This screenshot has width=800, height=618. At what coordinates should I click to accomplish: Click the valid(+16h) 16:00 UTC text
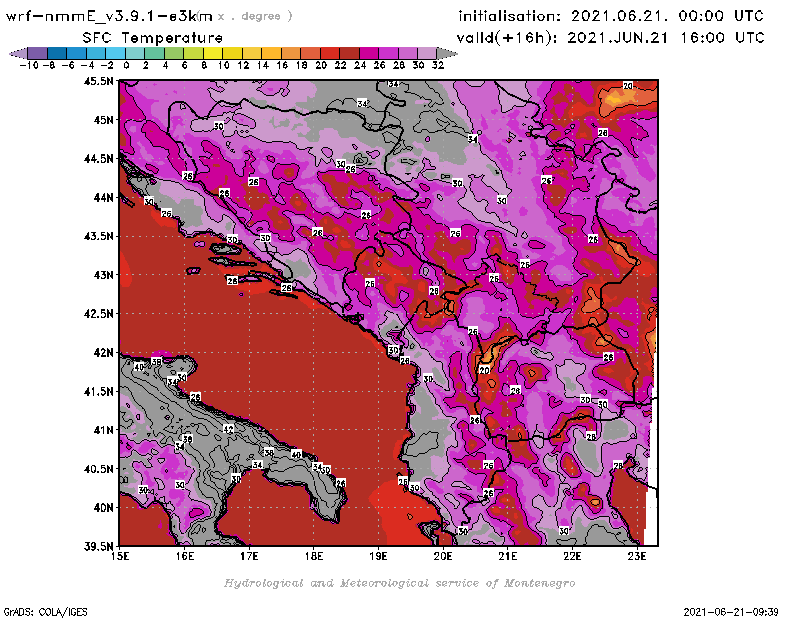point(610,38)
